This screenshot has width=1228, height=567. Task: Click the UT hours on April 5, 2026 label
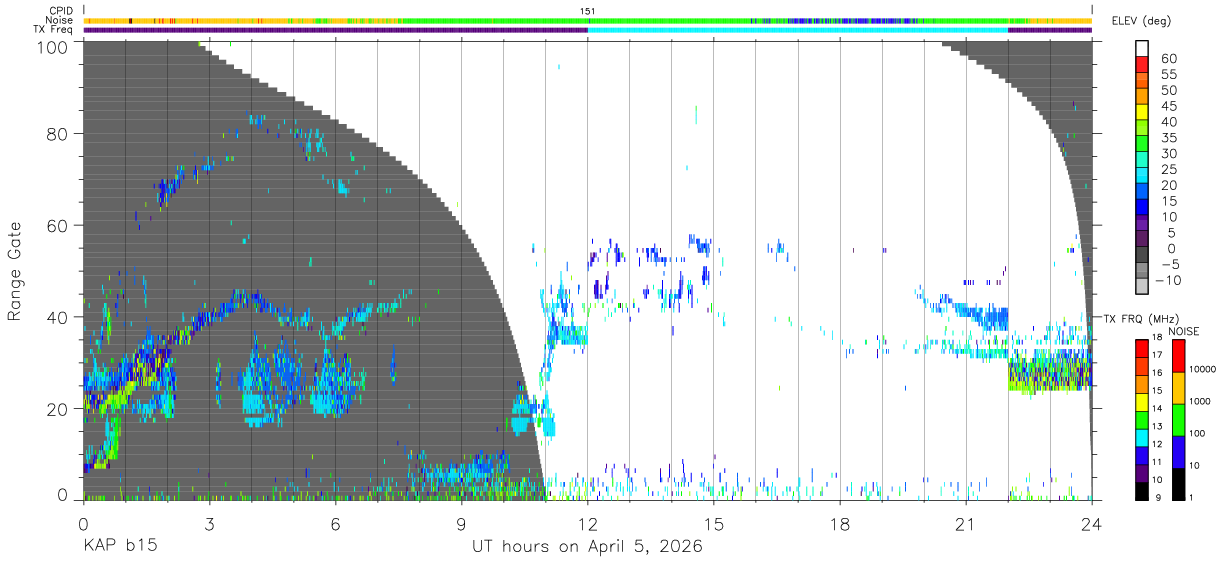click(587, 546)
